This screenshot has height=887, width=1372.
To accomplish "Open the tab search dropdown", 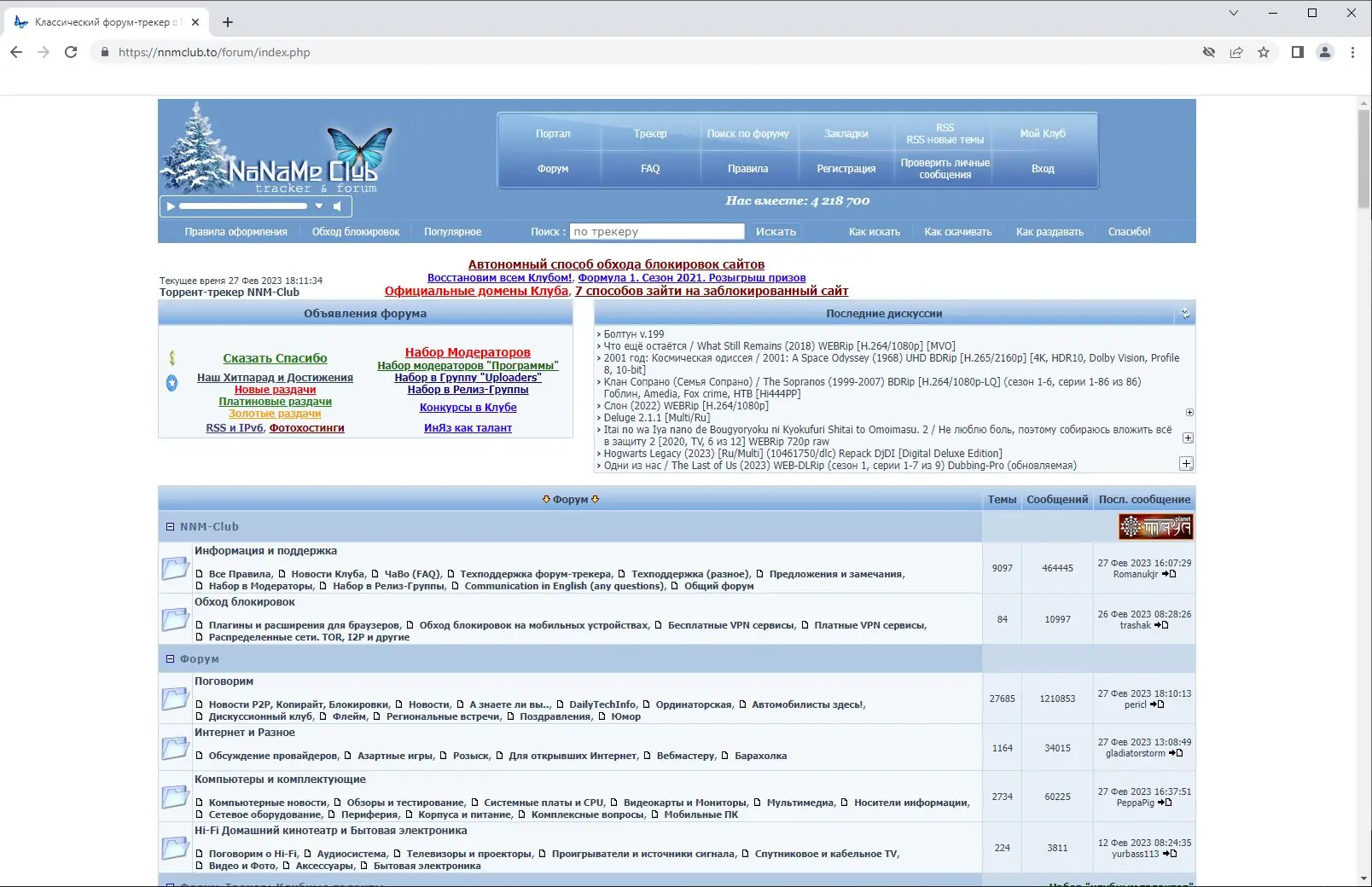I will point(1234,13).
